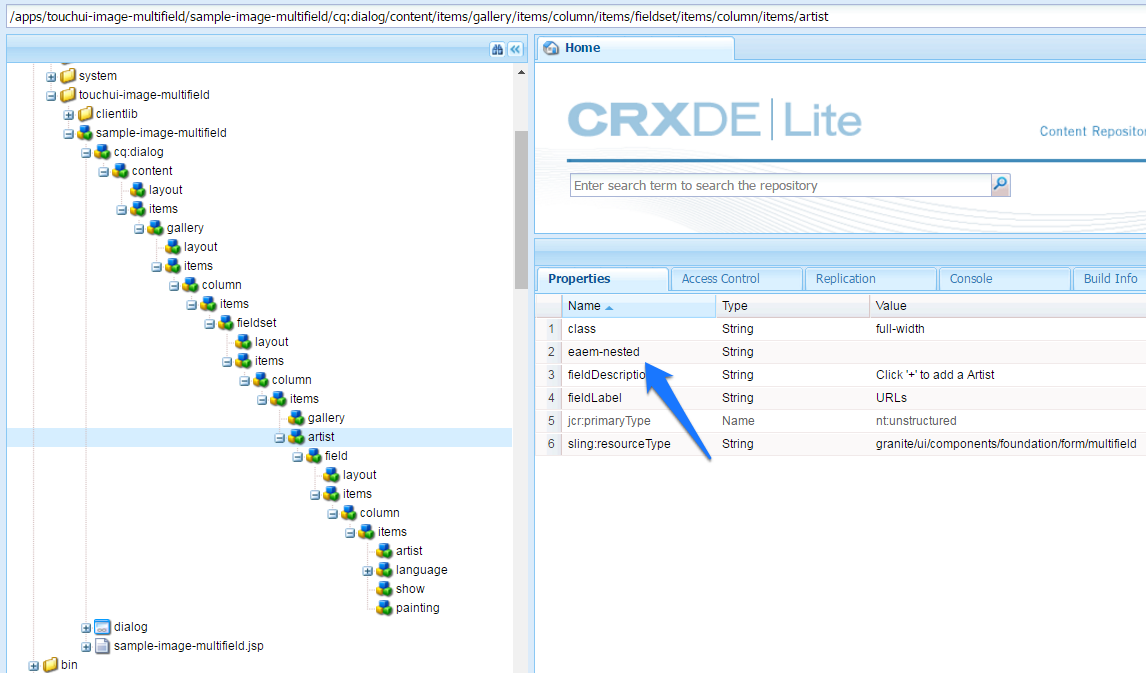1146x673 pixels.
Task: Click the touchui-image-multifield folder icon
Action: tap(69, 94)
